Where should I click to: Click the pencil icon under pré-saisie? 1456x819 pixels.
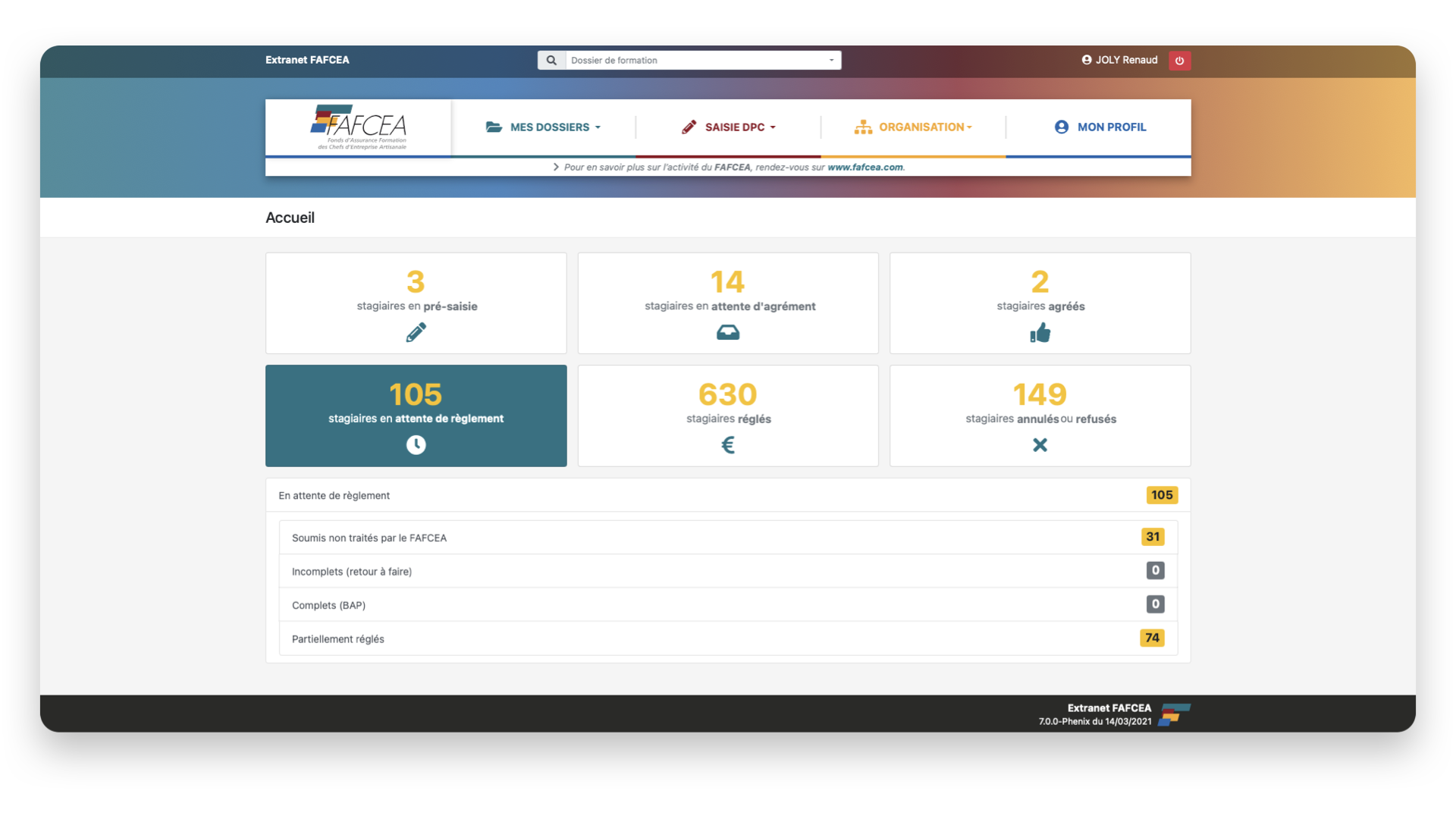coord(416,332)
